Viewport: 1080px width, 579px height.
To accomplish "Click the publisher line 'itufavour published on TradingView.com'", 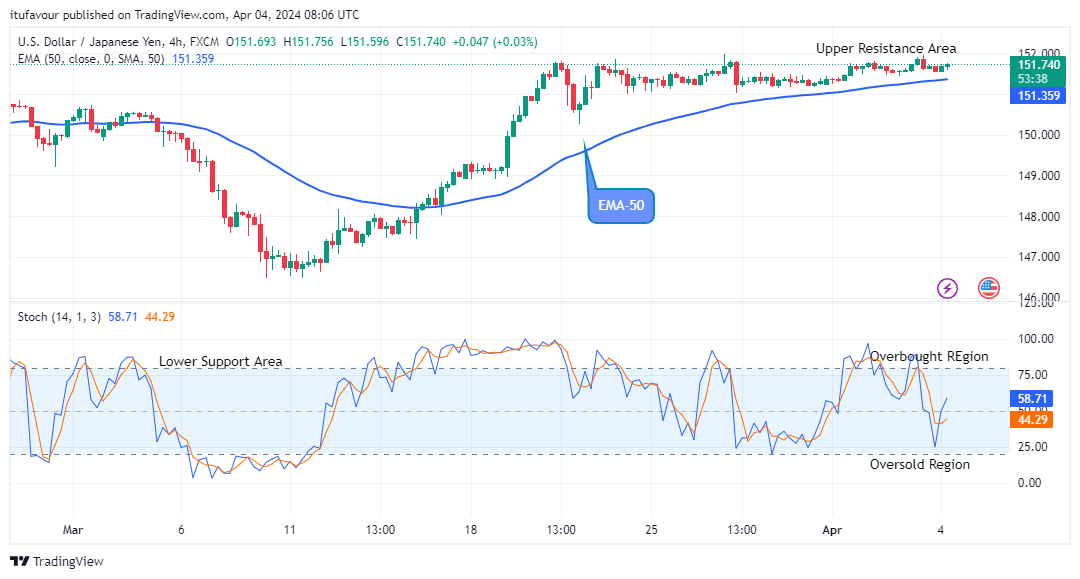I will coord(119,14).
